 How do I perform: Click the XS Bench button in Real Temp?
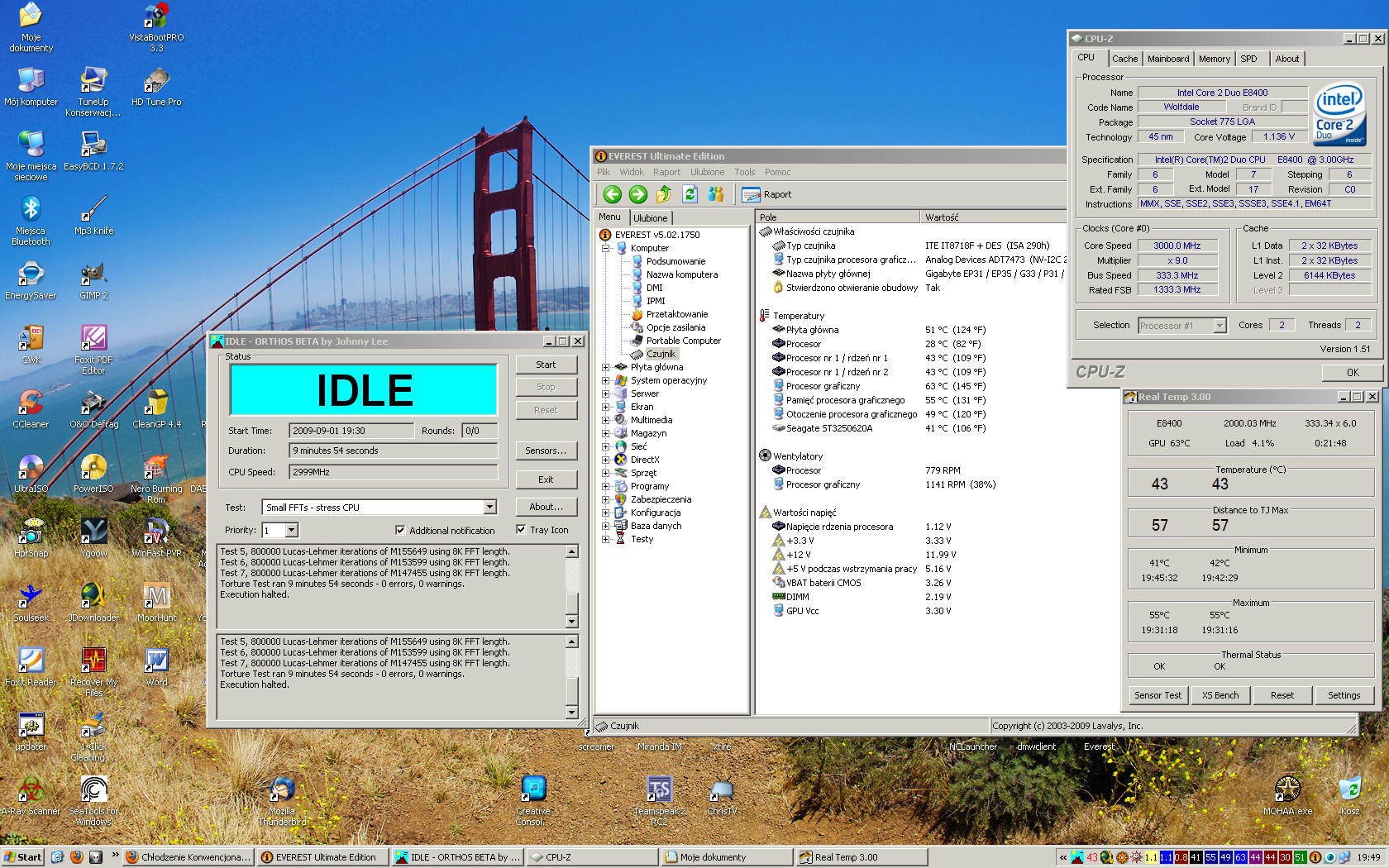pyautogui.click(x=1220, y=695)
